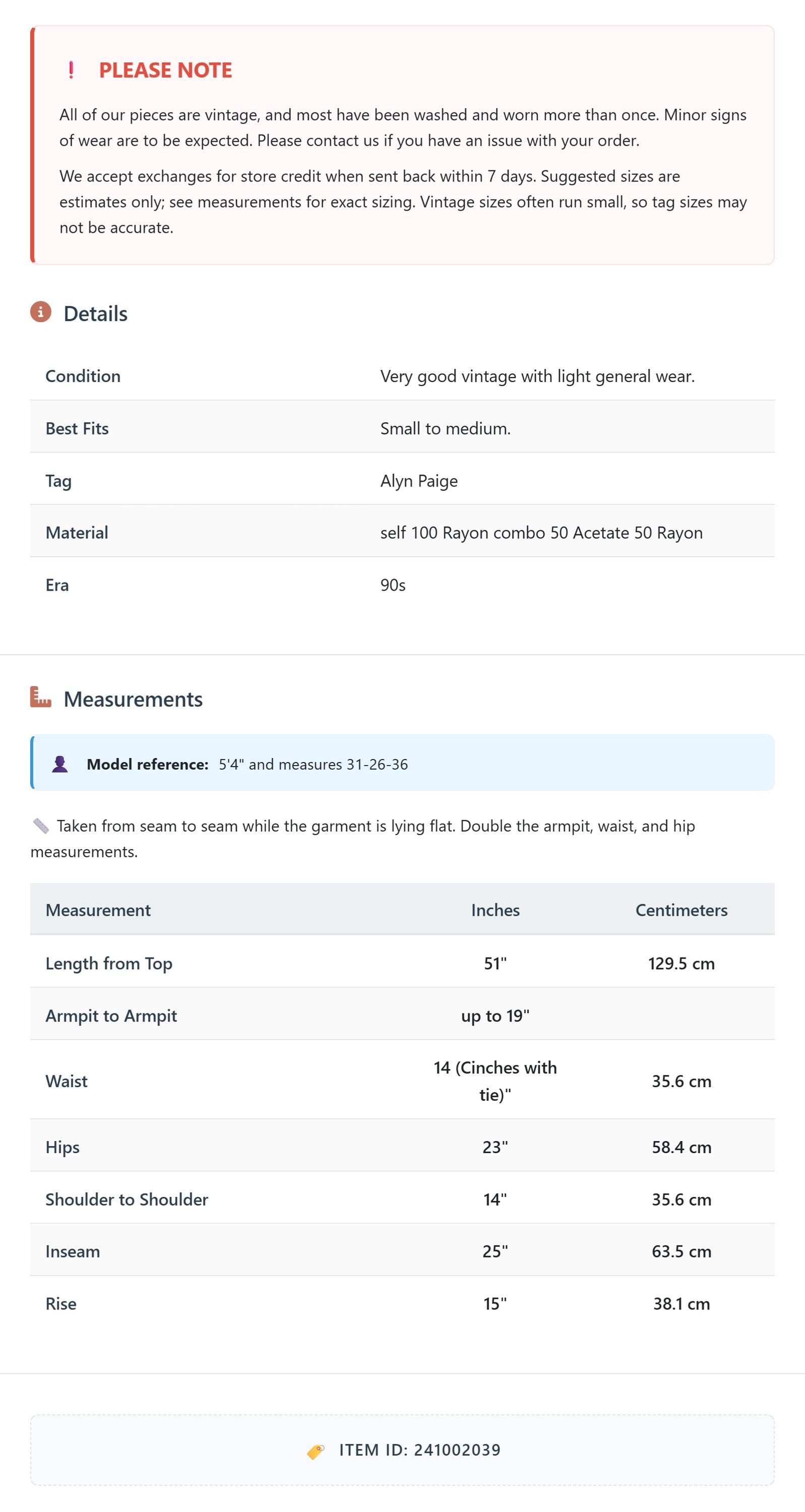The image size is (805, 1512).
Task: Click the Material row value text
Action: pos(541,532)
